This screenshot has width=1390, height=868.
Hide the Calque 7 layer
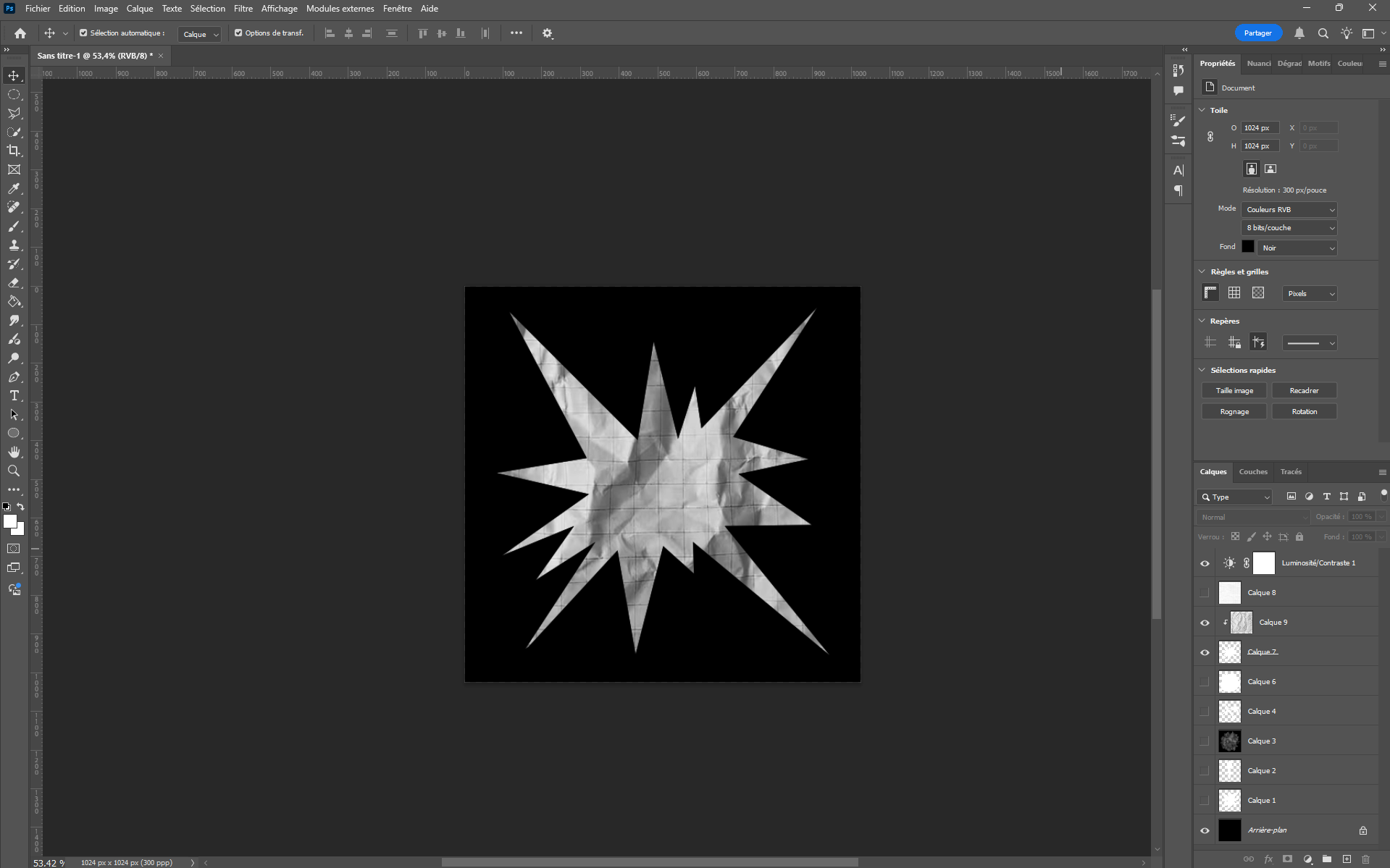point(1205,652)
